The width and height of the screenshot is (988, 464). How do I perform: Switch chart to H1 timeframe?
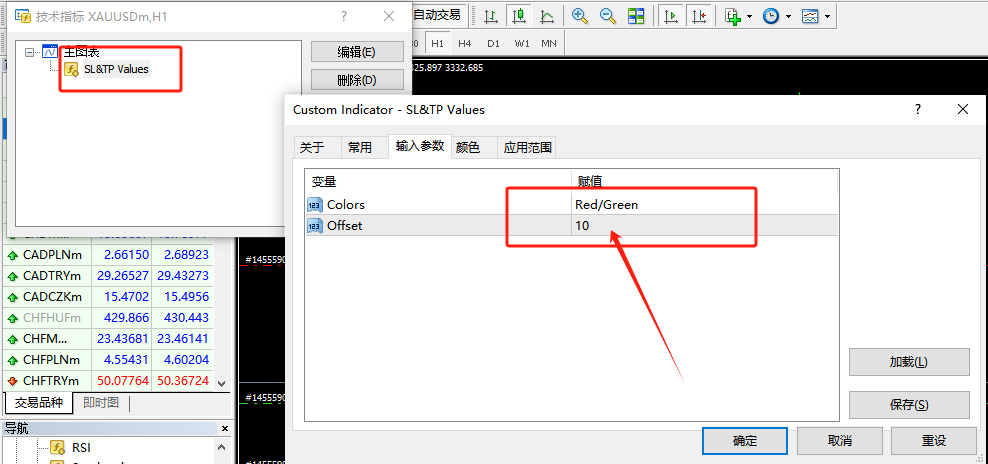click(437, 43)
